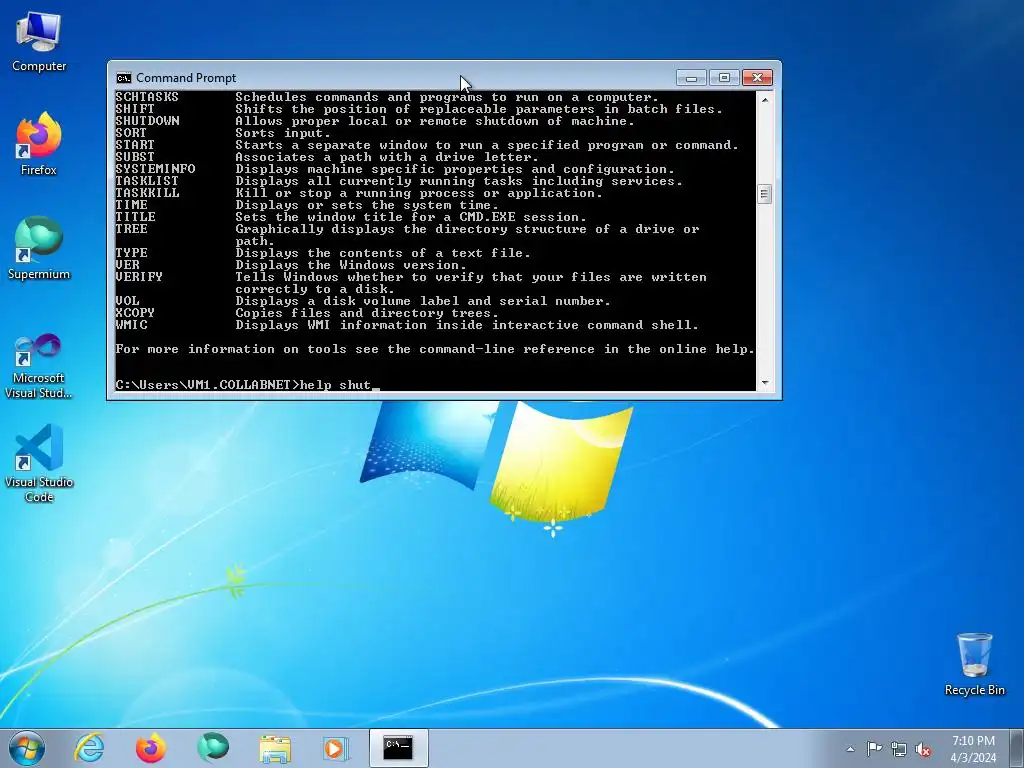This screenshot has width=1024, height=768.
Task: Select the Recycle Bin icon
Action: coord(974,664)
